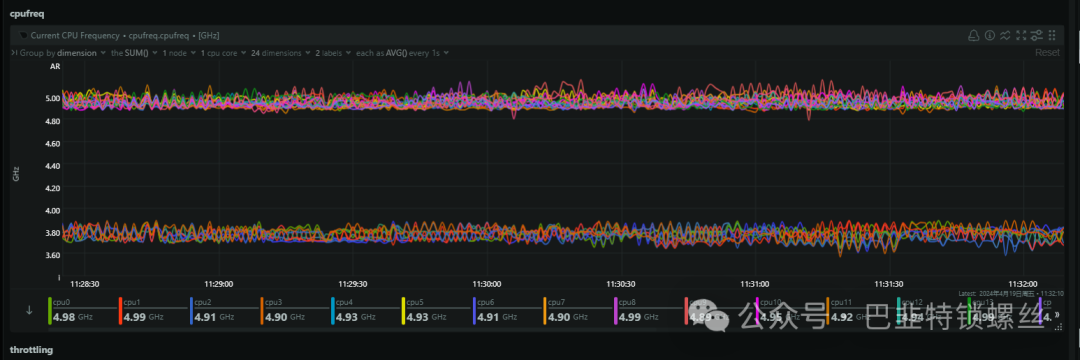Screen dimensions: 1080x360
Task: Open chart in fullscreen mode
Action: click(x=1021, y=35)
